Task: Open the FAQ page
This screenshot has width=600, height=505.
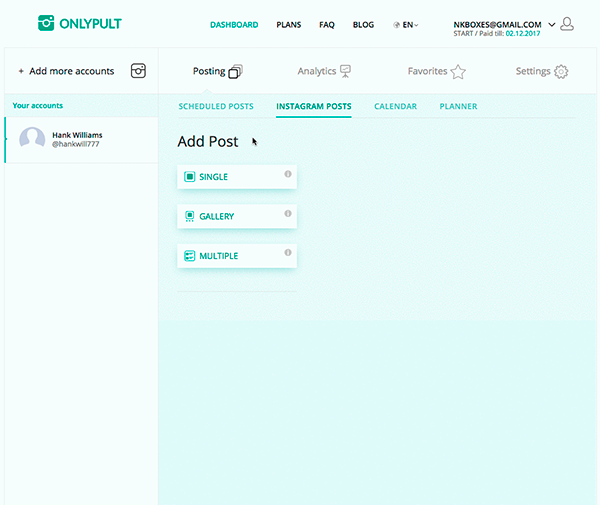Action: coord(327,25)
